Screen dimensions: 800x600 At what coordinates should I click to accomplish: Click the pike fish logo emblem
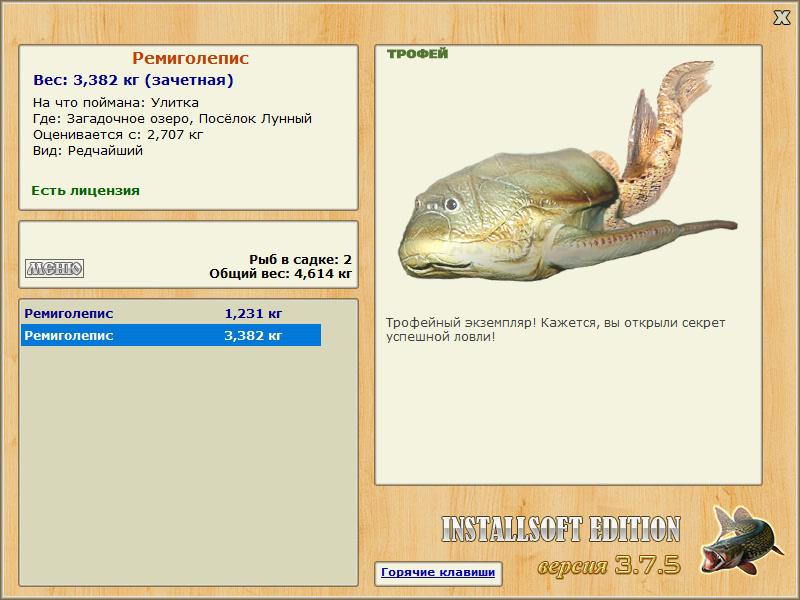pos(741,543)
